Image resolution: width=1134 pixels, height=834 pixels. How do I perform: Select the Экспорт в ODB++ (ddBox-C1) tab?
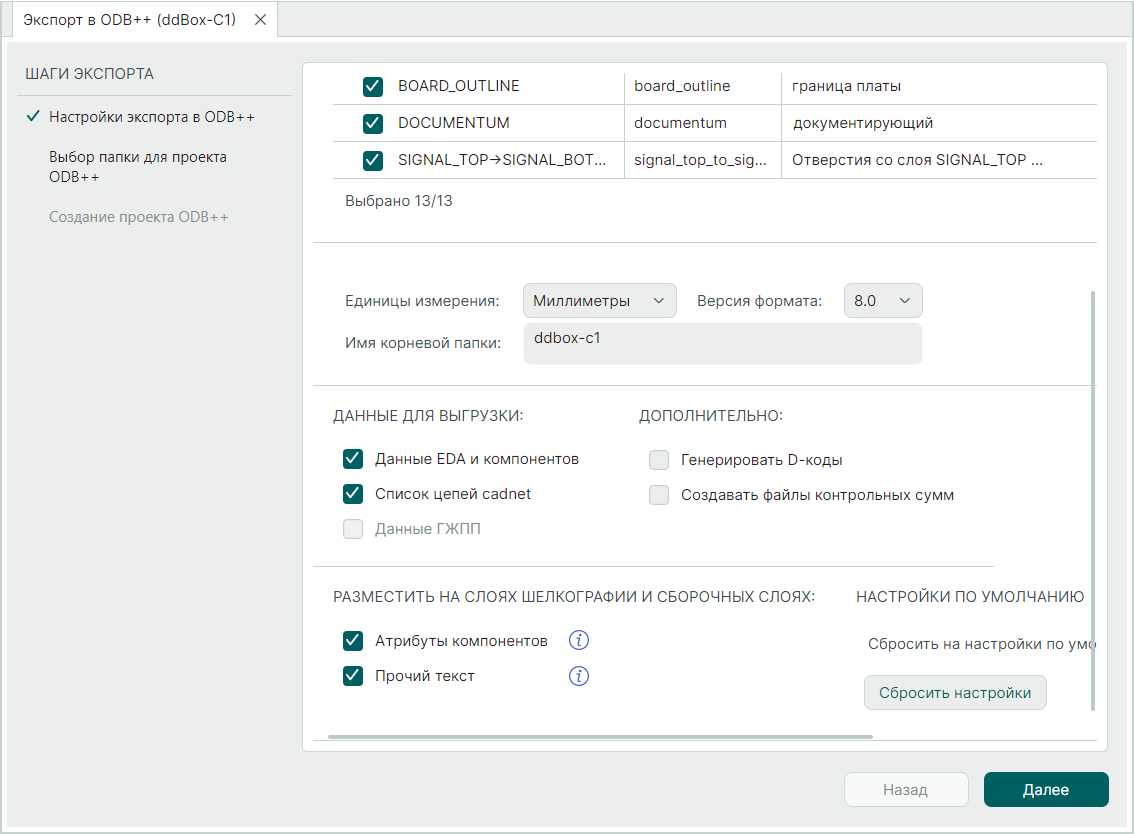pos(129,20)
